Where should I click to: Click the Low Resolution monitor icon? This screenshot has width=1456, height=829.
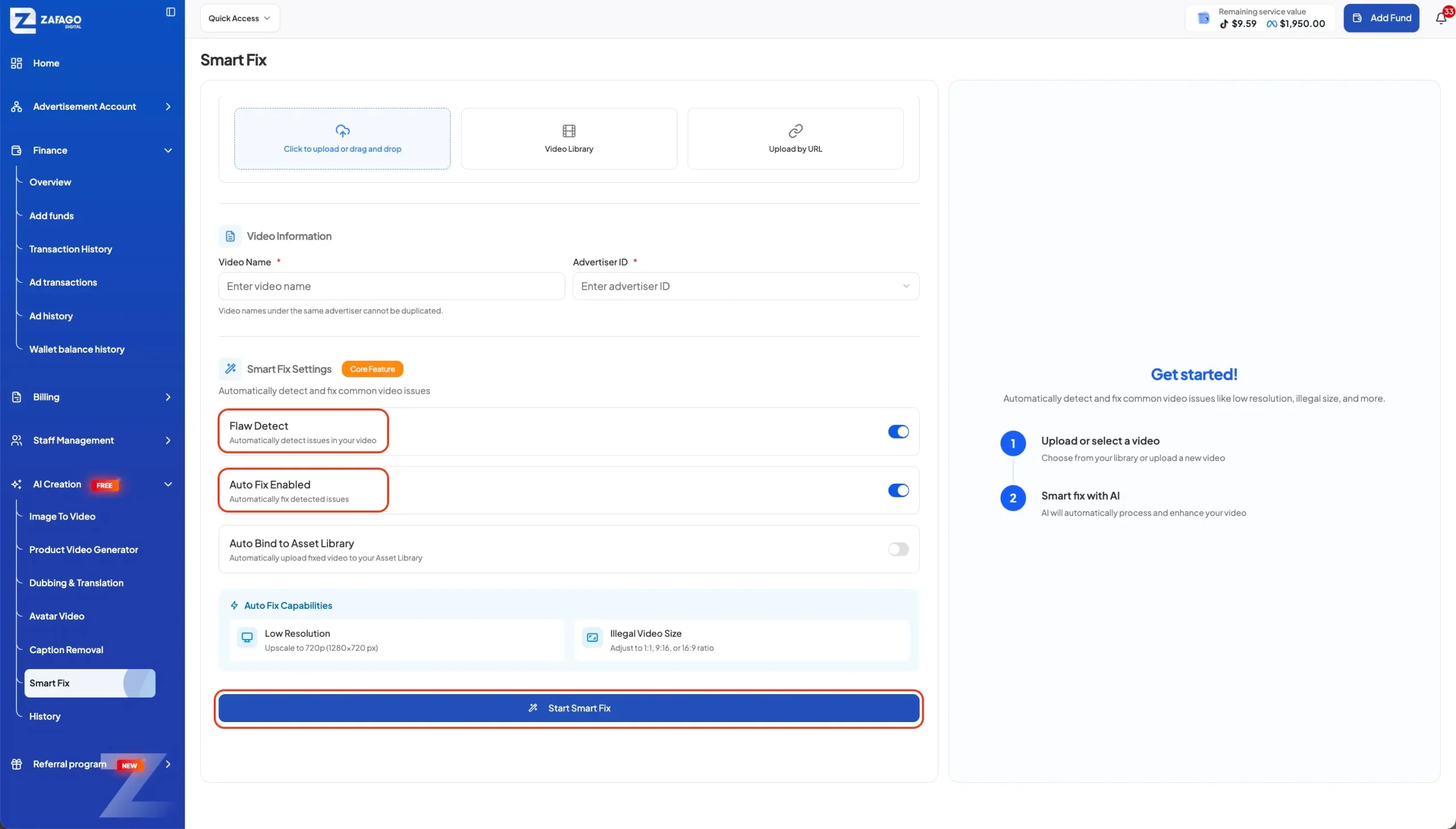pyautogui.click(x=247, y=638)
